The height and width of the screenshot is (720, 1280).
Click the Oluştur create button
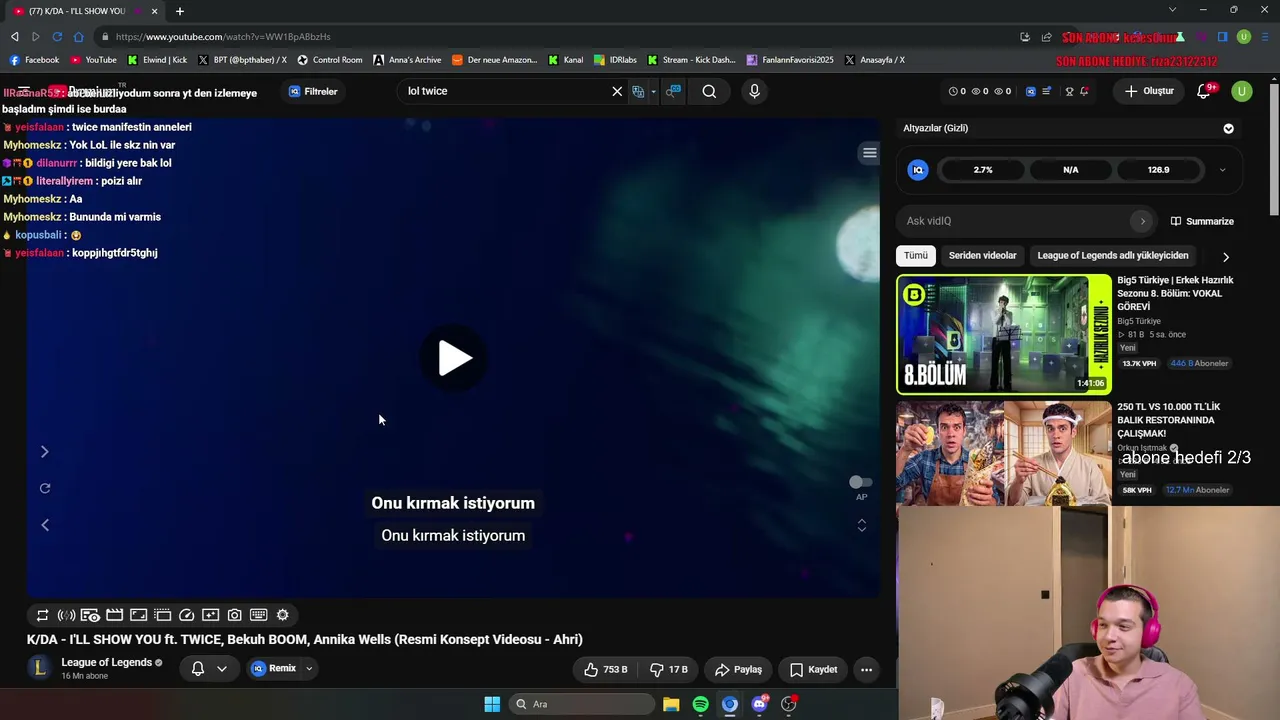click(x=1149, y=91)
